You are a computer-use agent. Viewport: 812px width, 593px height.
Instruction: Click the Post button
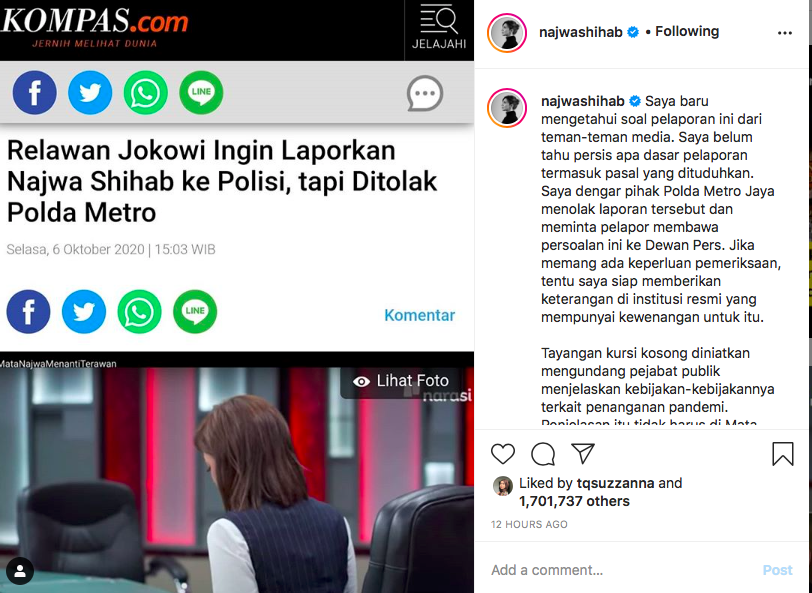[777, 570]
